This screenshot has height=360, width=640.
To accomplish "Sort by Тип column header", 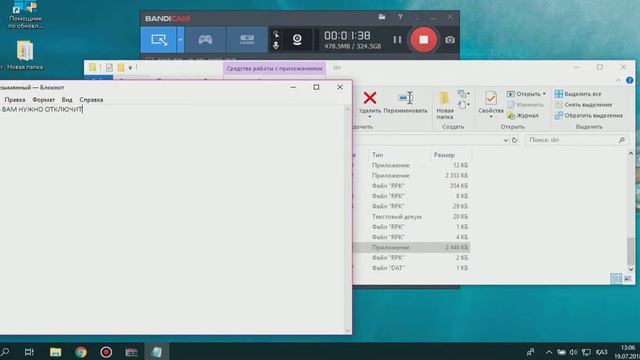I will pyautogui.click(x=399, y=155).
